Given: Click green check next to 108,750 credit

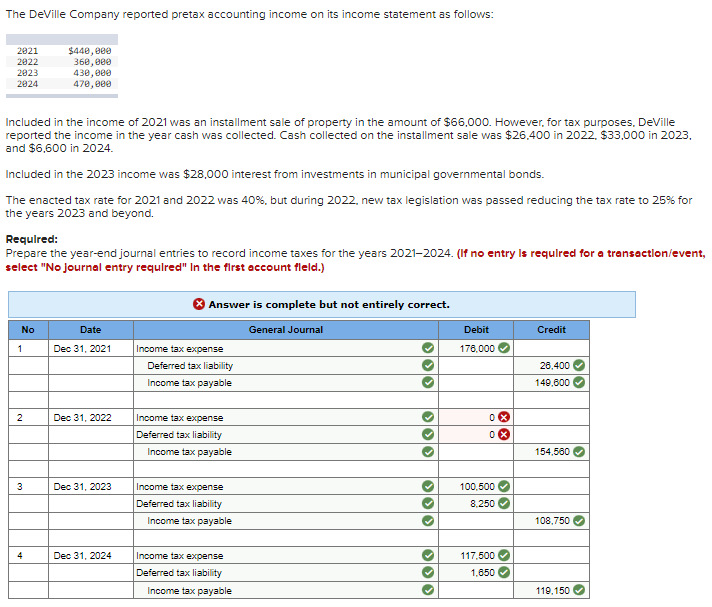Looking at the screenshot, I should 578,521.
